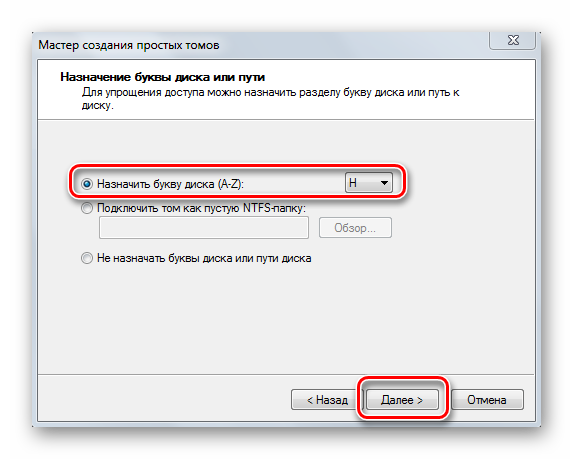Choose the 'Не назначать буквы диска' radio option

[x=87, y=258]
